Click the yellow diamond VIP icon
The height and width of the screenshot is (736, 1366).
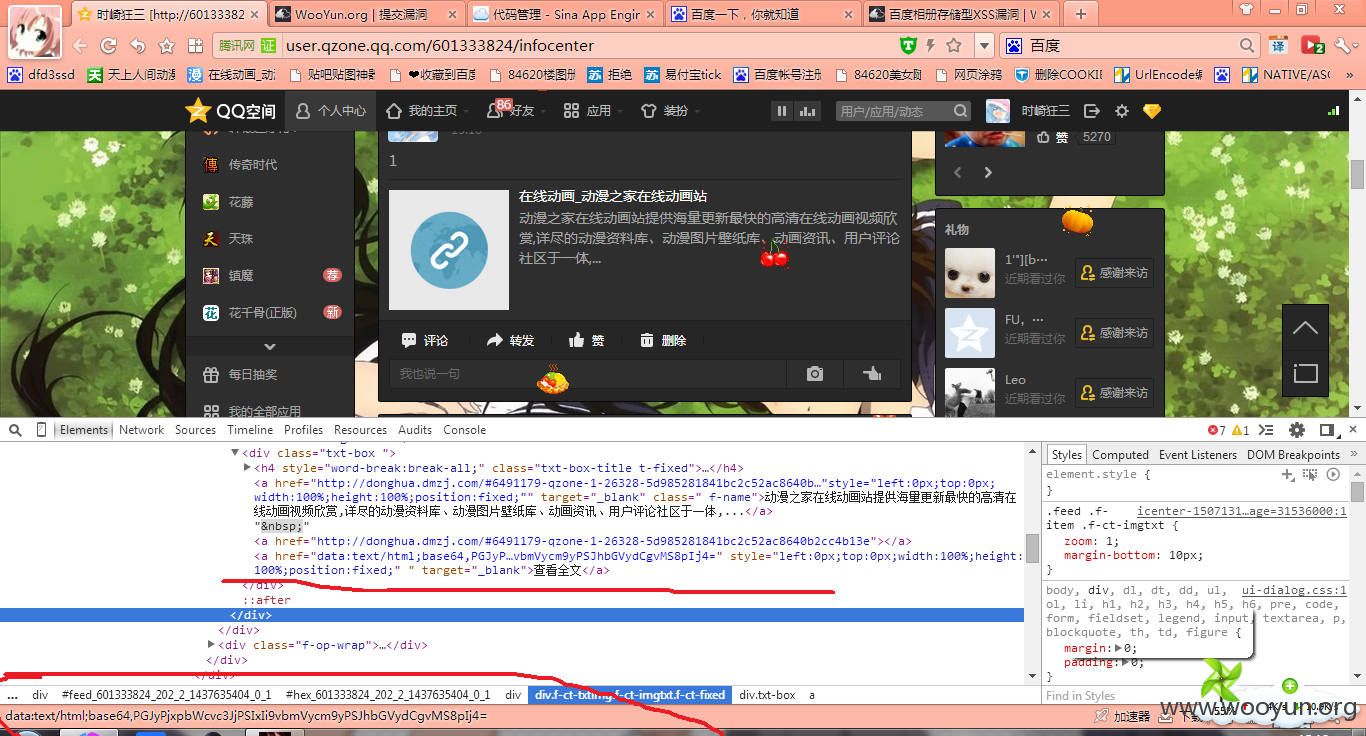coord(1152,111)
